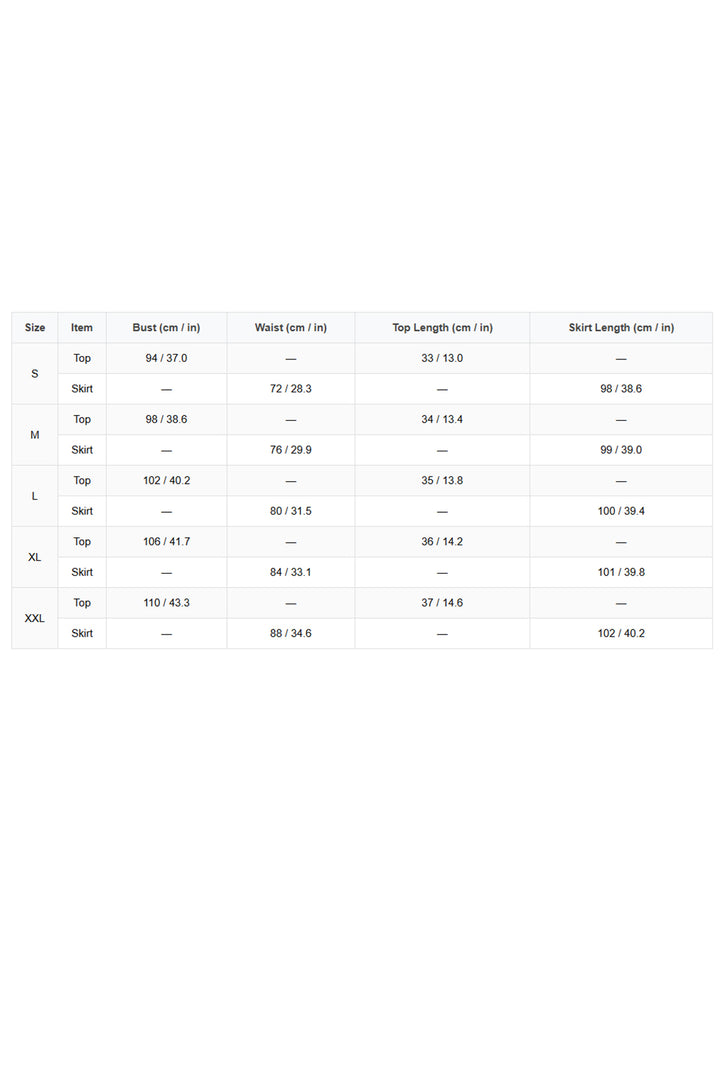Click the Size column header
Screen dimensions: 720x1080
tap(34, 328)
